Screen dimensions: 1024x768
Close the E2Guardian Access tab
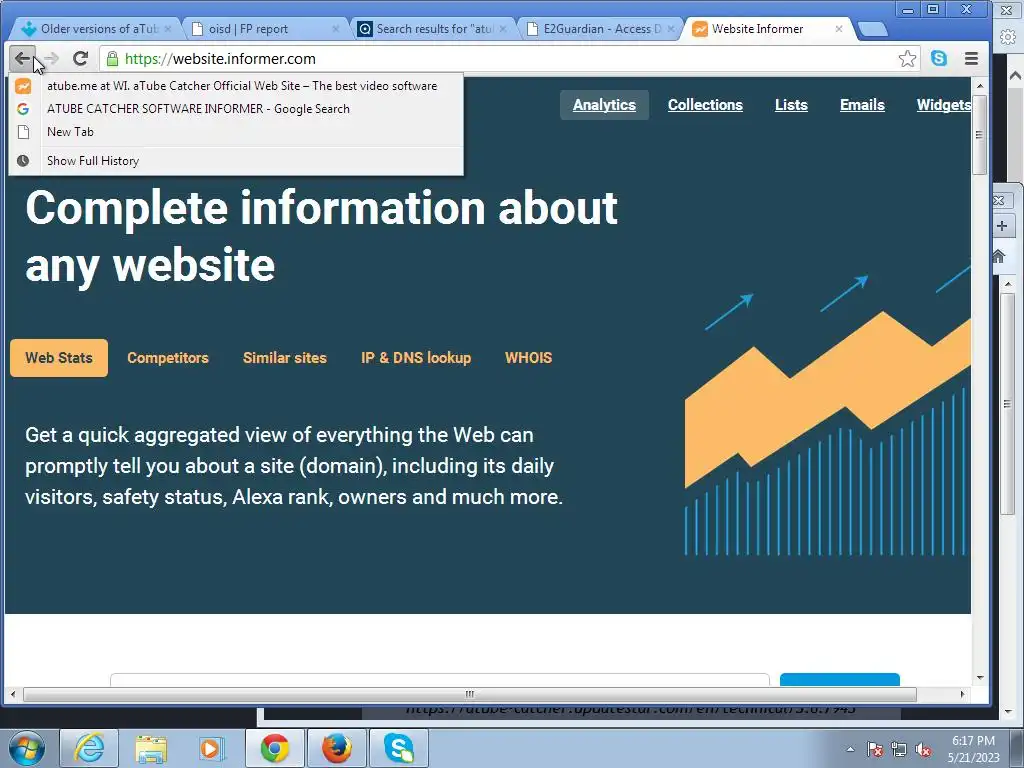[670, 29]
